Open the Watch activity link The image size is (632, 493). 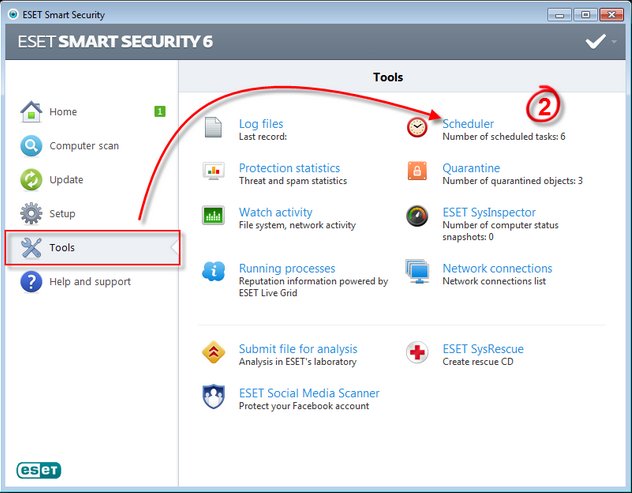tap(276, 212)
